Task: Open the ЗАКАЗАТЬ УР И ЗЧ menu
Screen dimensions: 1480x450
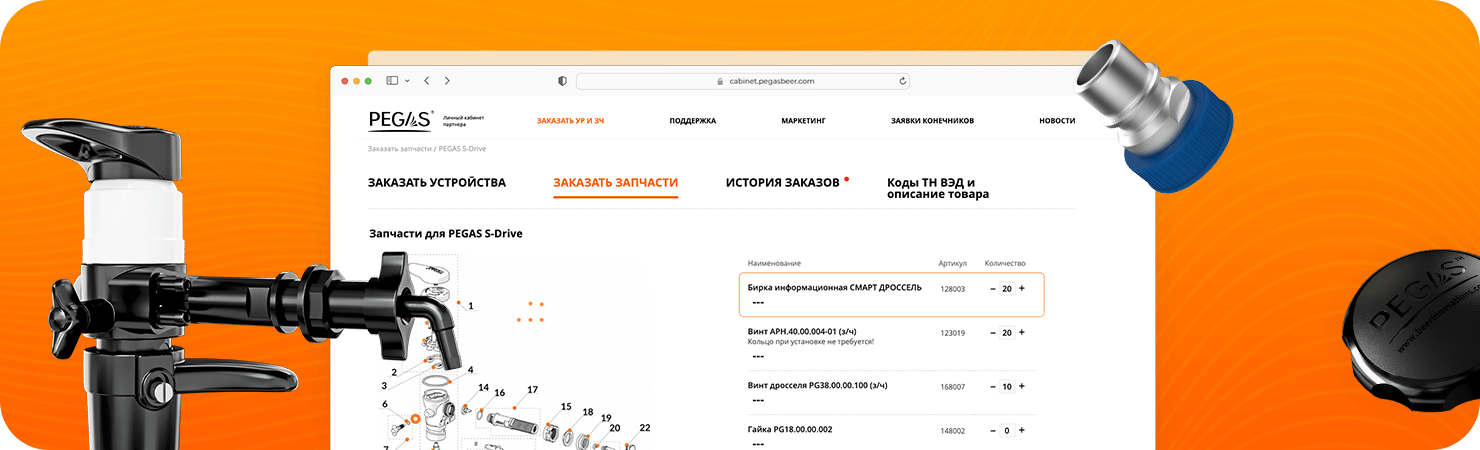Action: click(x=570, y=121)
